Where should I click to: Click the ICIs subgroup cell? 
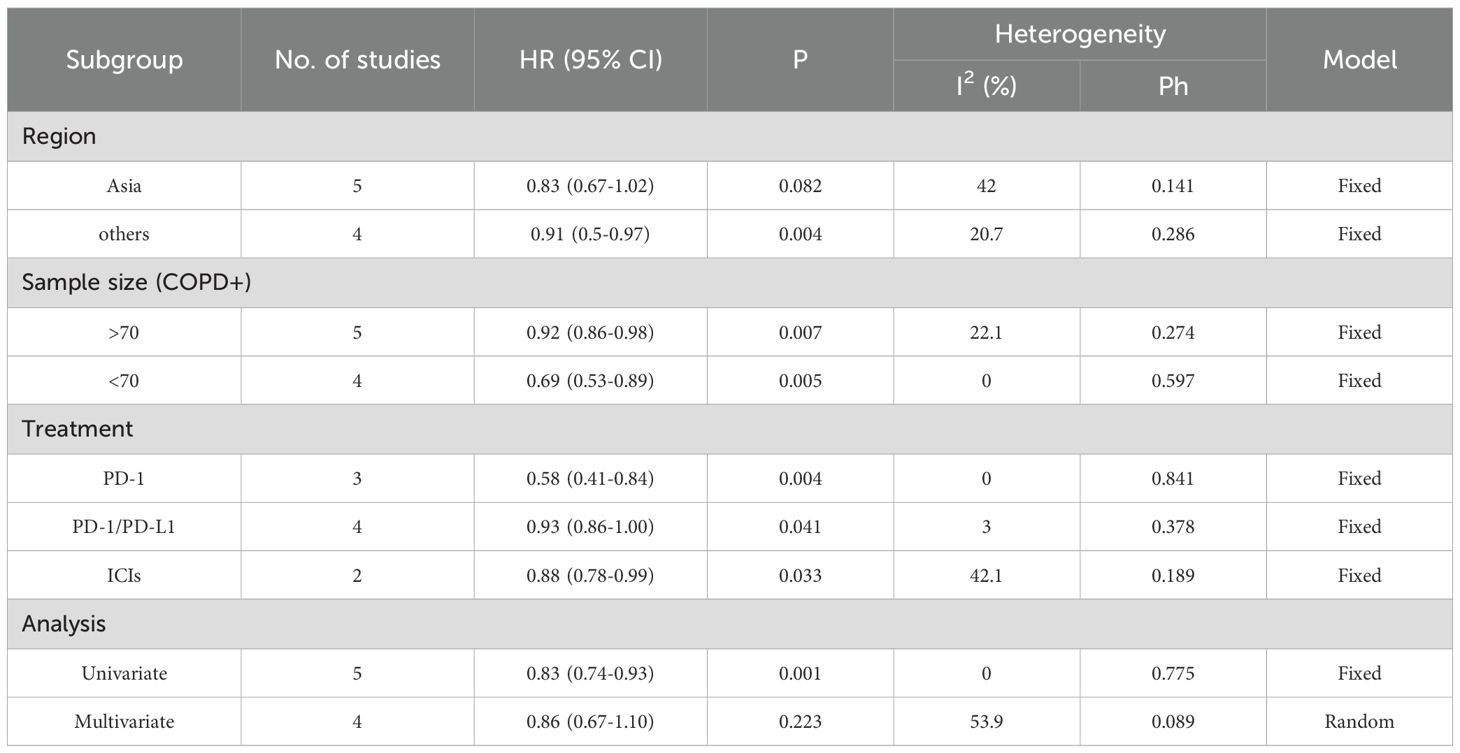(124, 576)
